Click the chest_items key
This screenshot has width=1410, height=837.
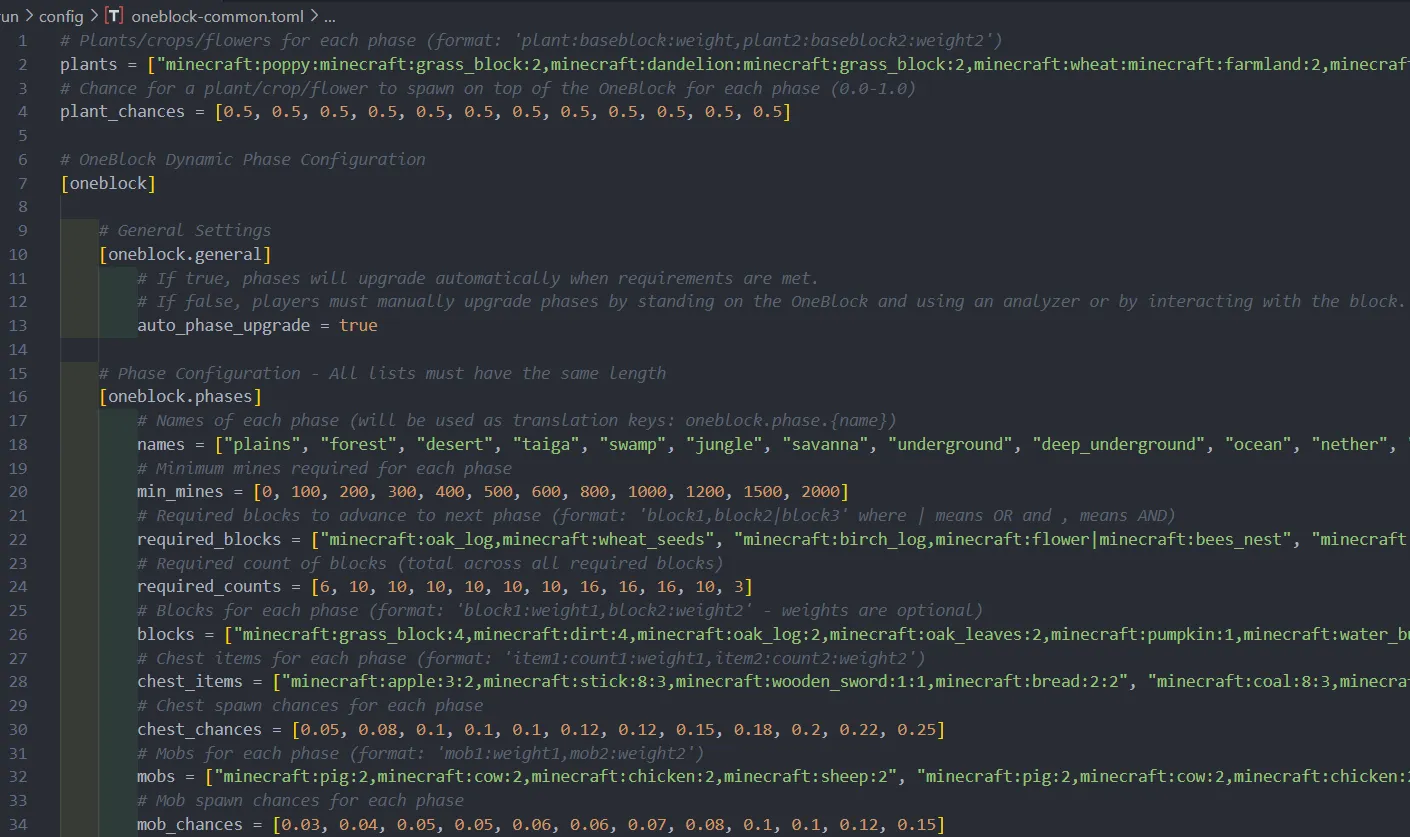190,682
